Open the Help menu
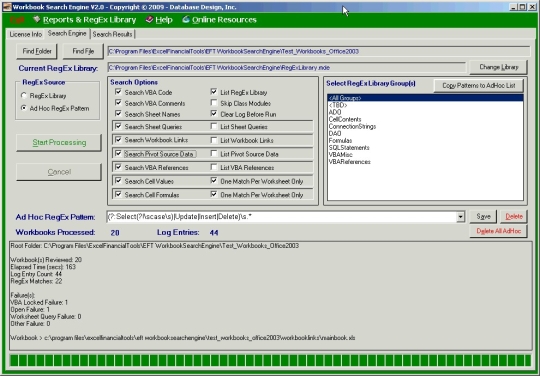The height and width of the screenshot is (376, 540). (164, 20)
